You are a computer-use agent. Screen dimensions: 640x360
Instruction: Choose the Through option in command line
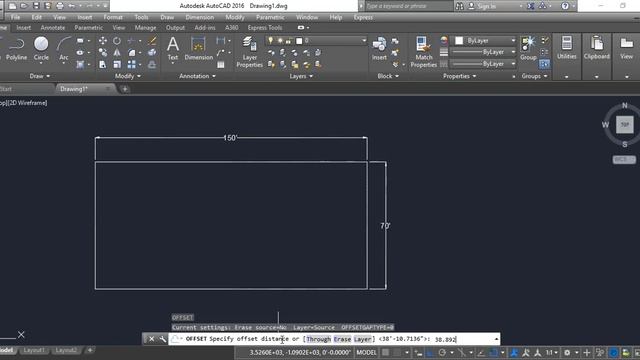click(318, 339)
